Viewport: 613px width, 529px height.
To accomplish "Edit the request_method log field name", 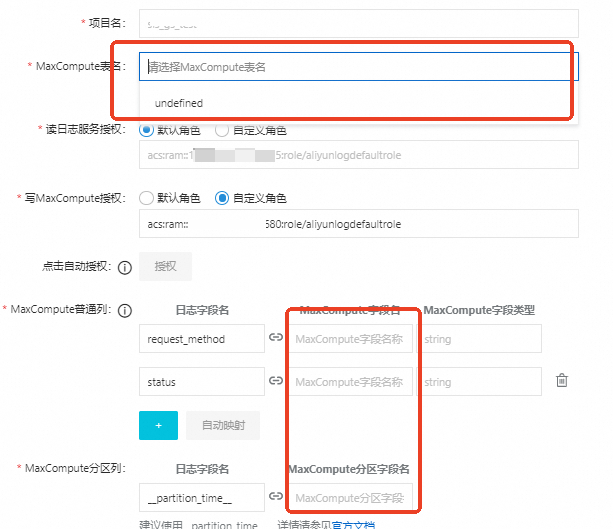I will tap(202, 339).
